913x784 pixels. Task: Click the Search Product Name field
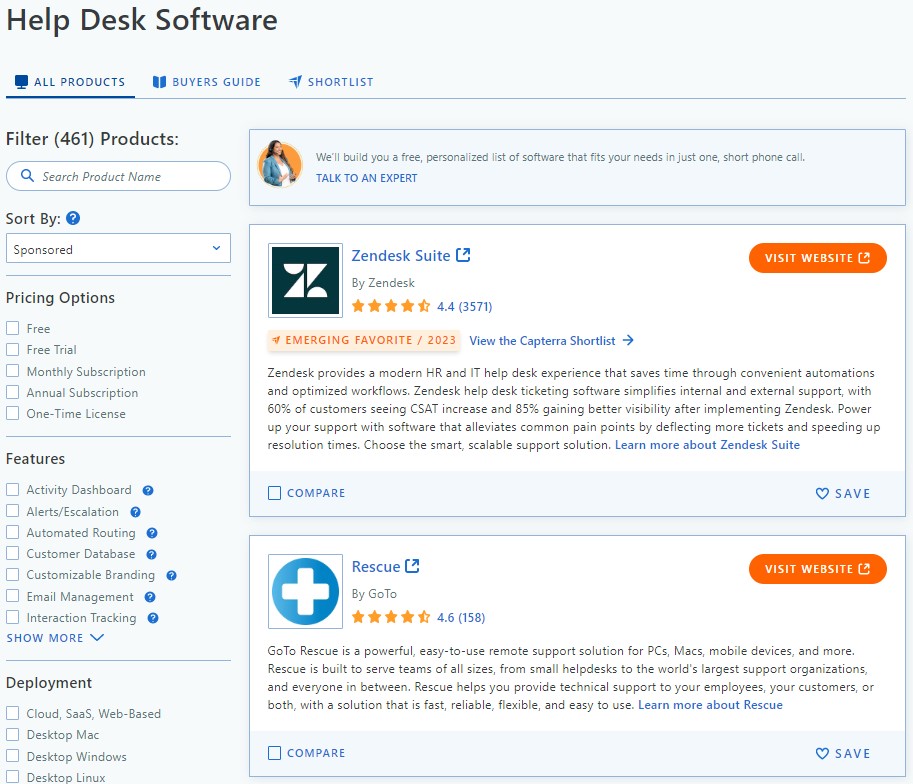pos(118,177)
